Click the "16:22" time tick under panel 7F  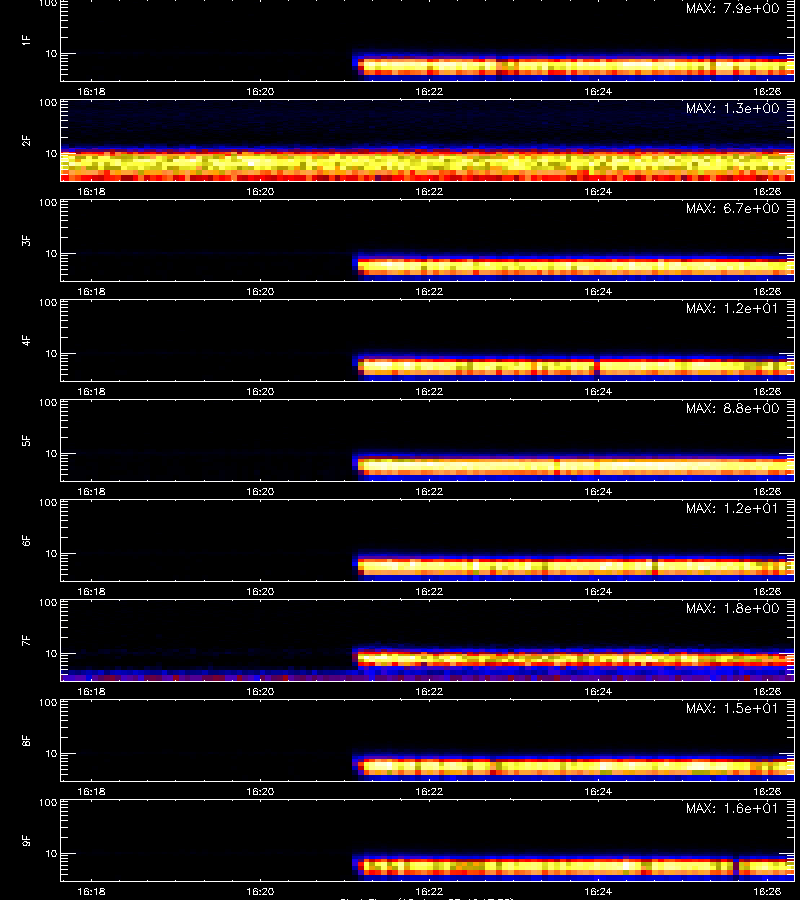429,691
